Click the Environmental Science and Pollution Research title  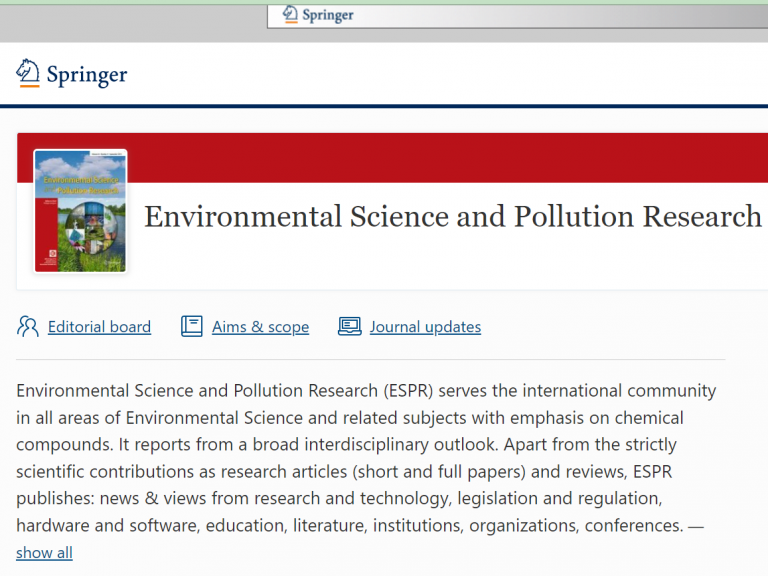pos(453,216)
